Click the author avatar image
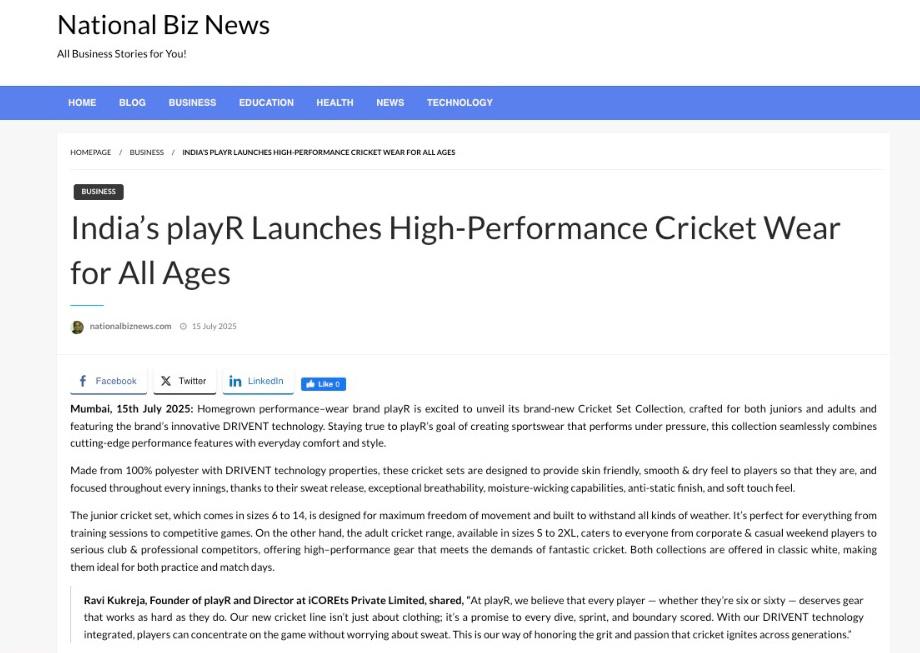This screenshot has width=920, height=653. click(77, 327)
